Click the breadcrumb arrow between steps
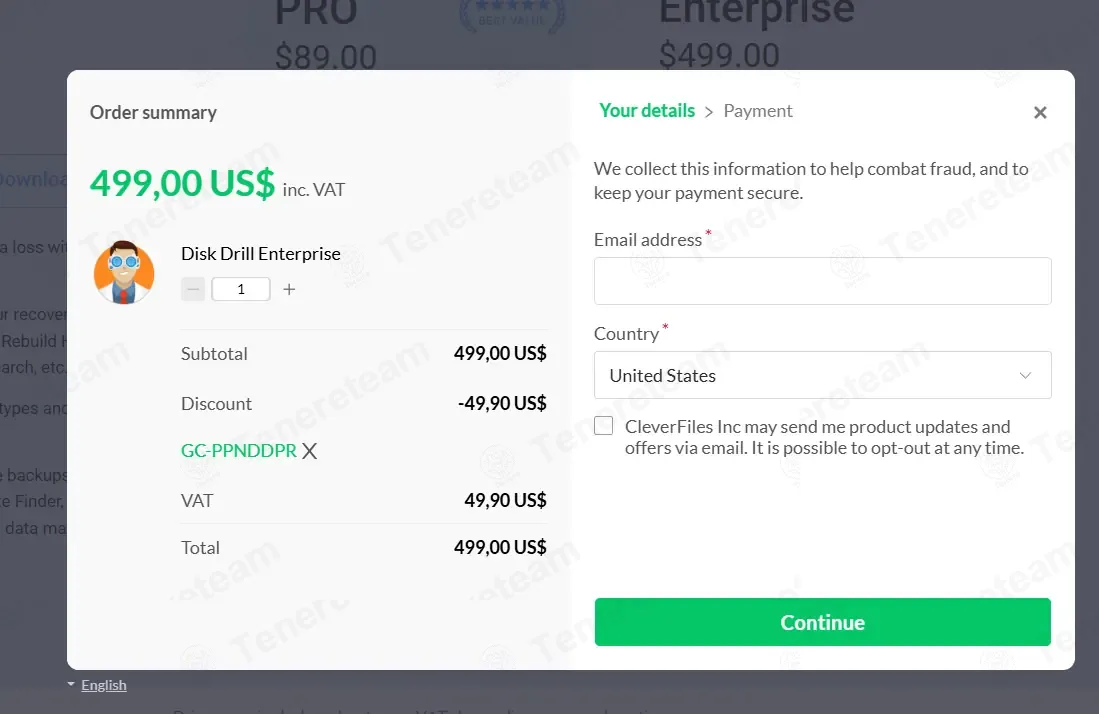The width and height of the screenshot is (1099, 714). click(709, 112)
